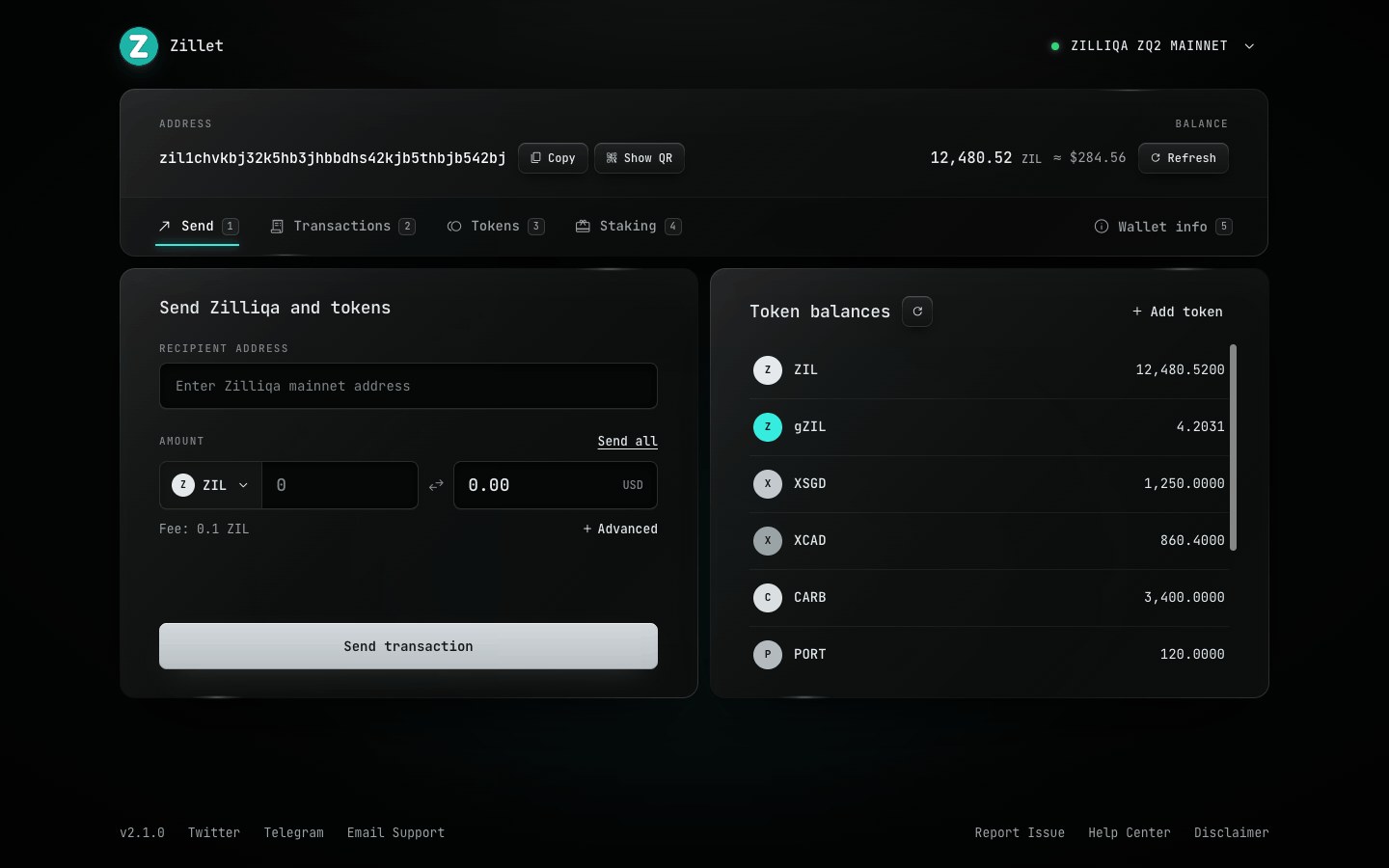Open the Staking tab
This screenshot has width=1389, height=868.
click(x=628, y=227)
